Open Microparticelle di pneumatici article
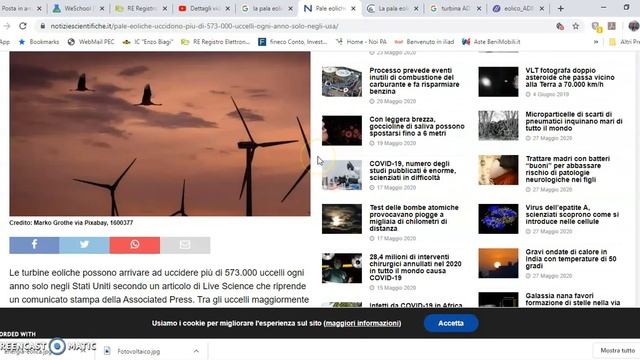640x360 pixels. [x=574, y=121]
